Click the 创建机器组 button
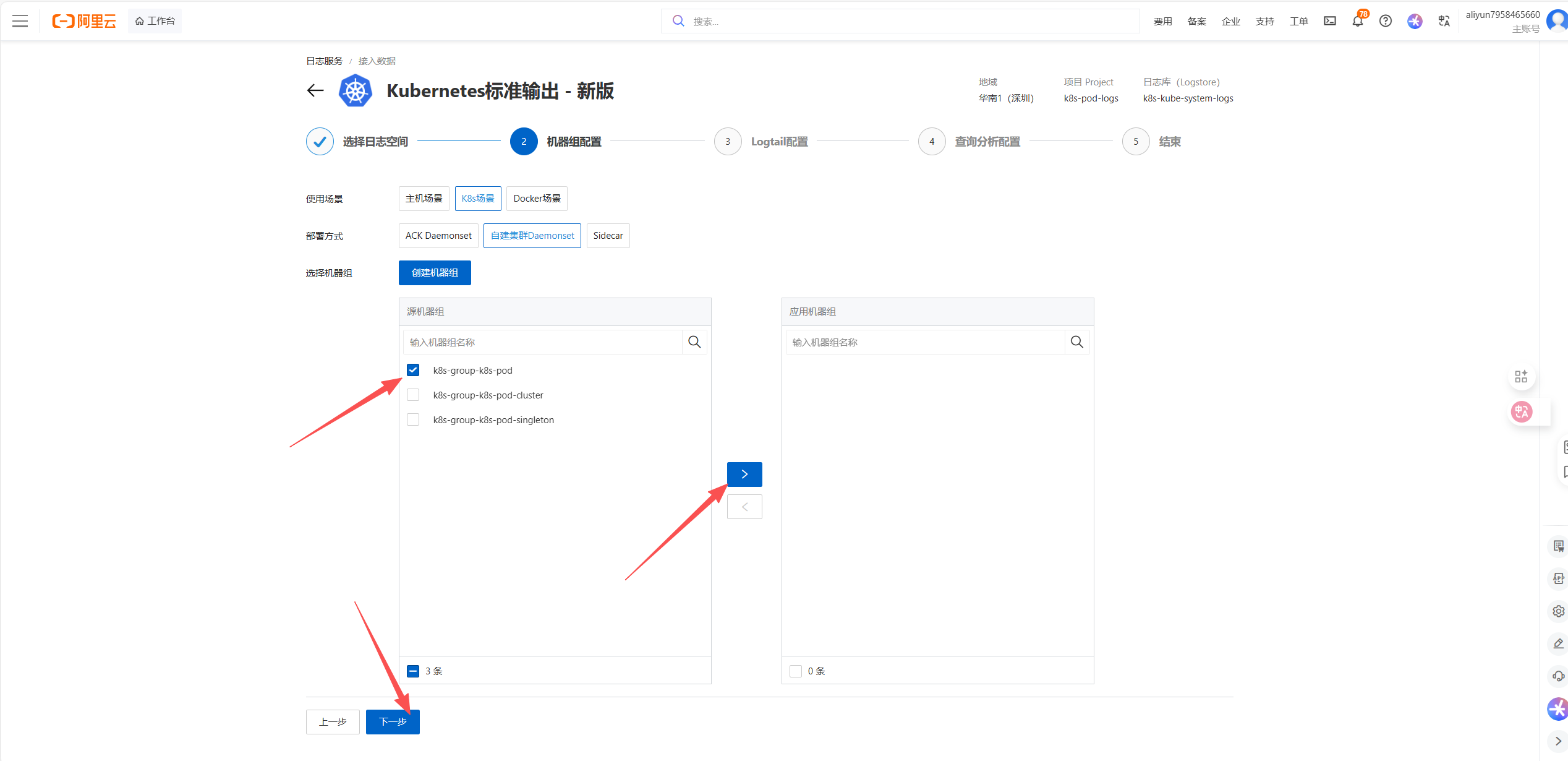 (x=435, y=273)
